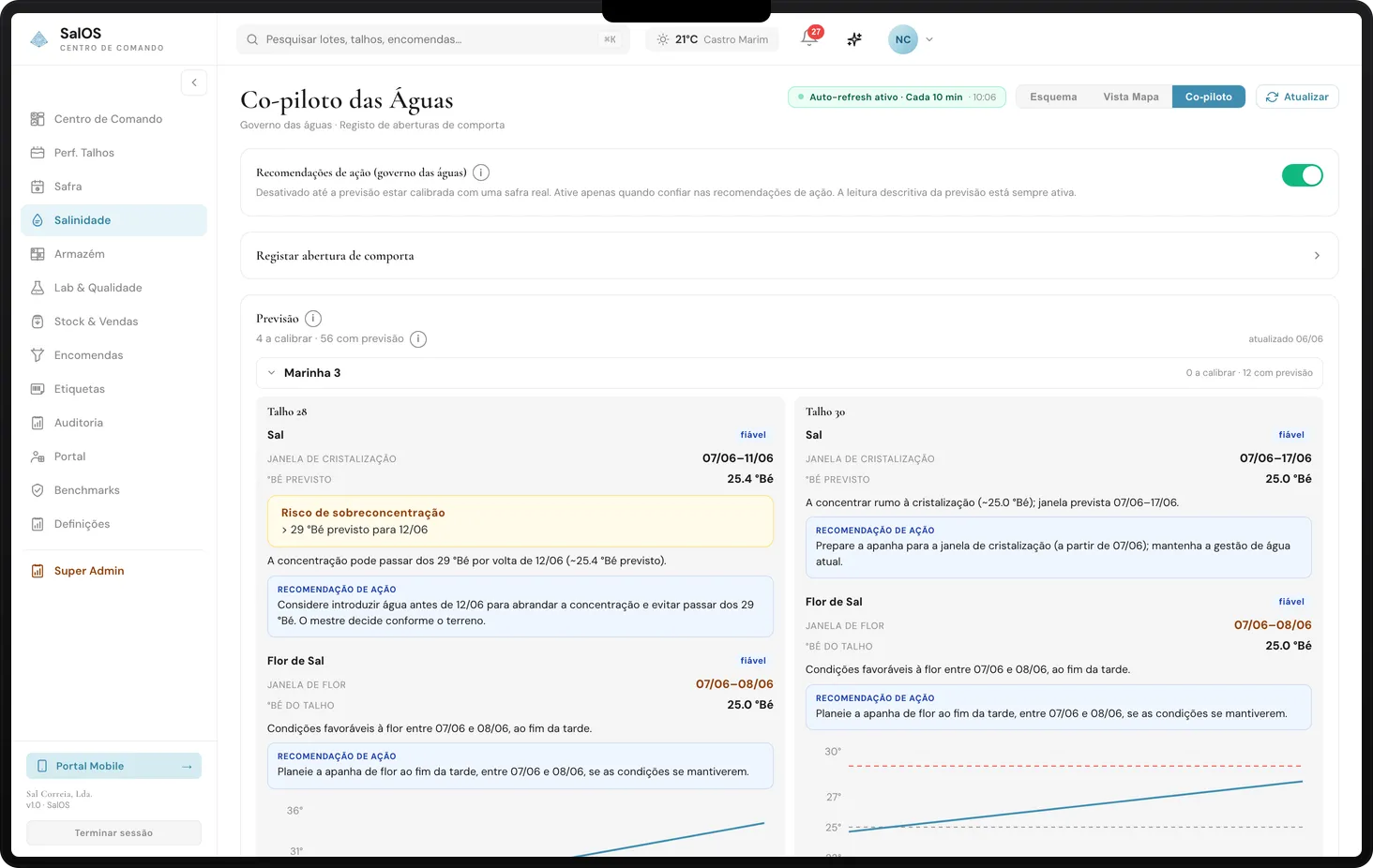This screenshot has height=868, width=1373.
Task: Click Auto-refresh ativo status pill
Action: (x=897, y=97)
